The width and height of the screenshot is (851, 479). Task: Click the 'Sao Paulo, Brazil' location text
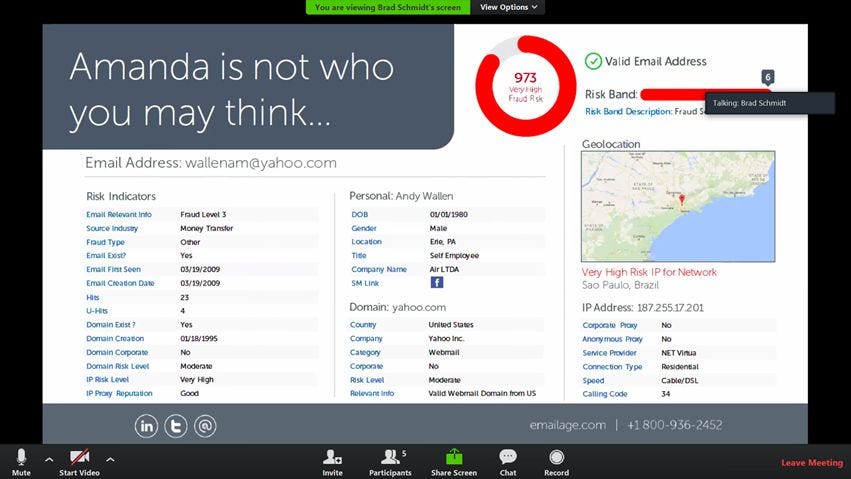[x=620, y=285]
